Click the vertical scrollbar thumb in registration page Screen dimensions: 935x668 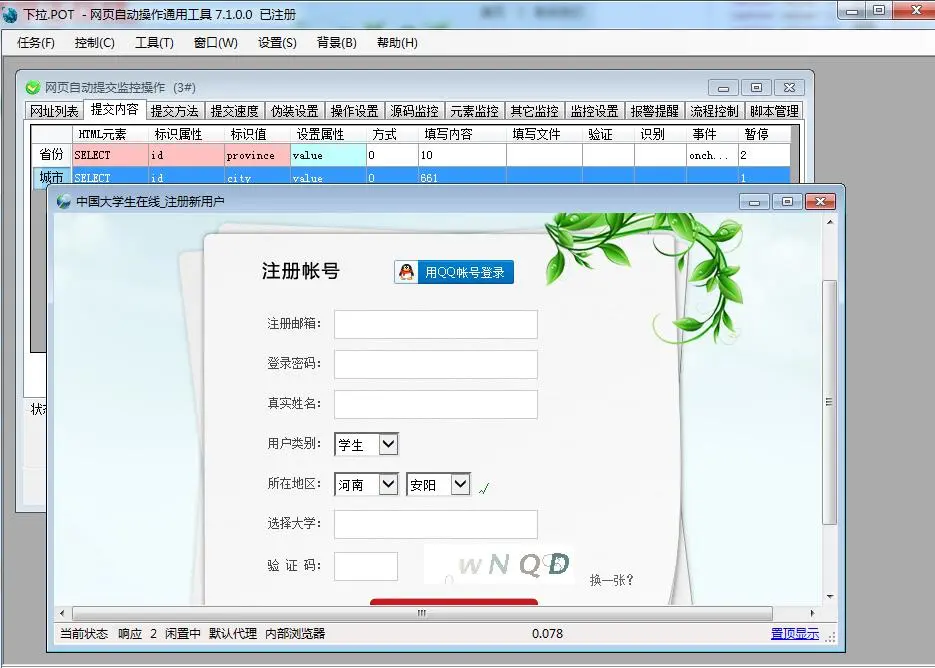(x=829, y=402)
